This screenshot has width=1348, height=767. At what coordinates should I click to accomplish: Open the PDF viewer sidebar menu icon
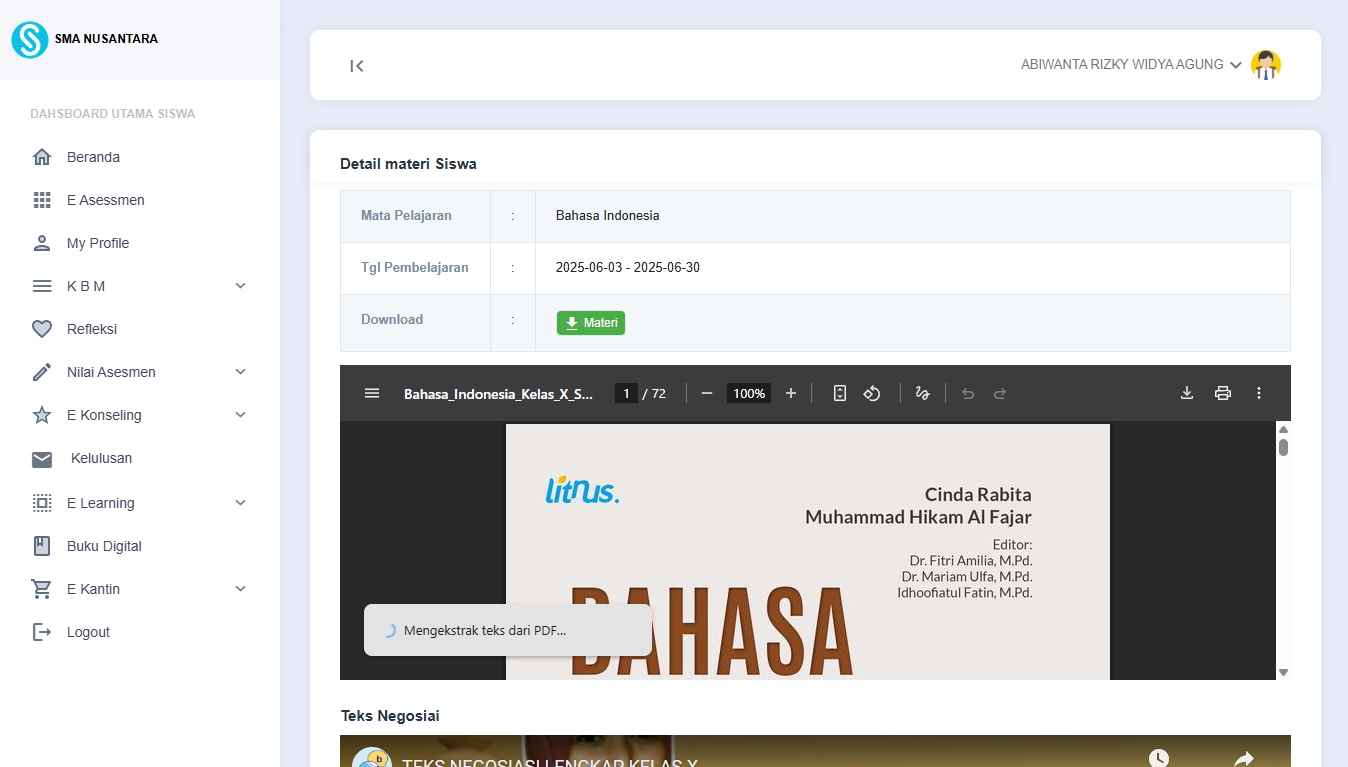(372, 393)
